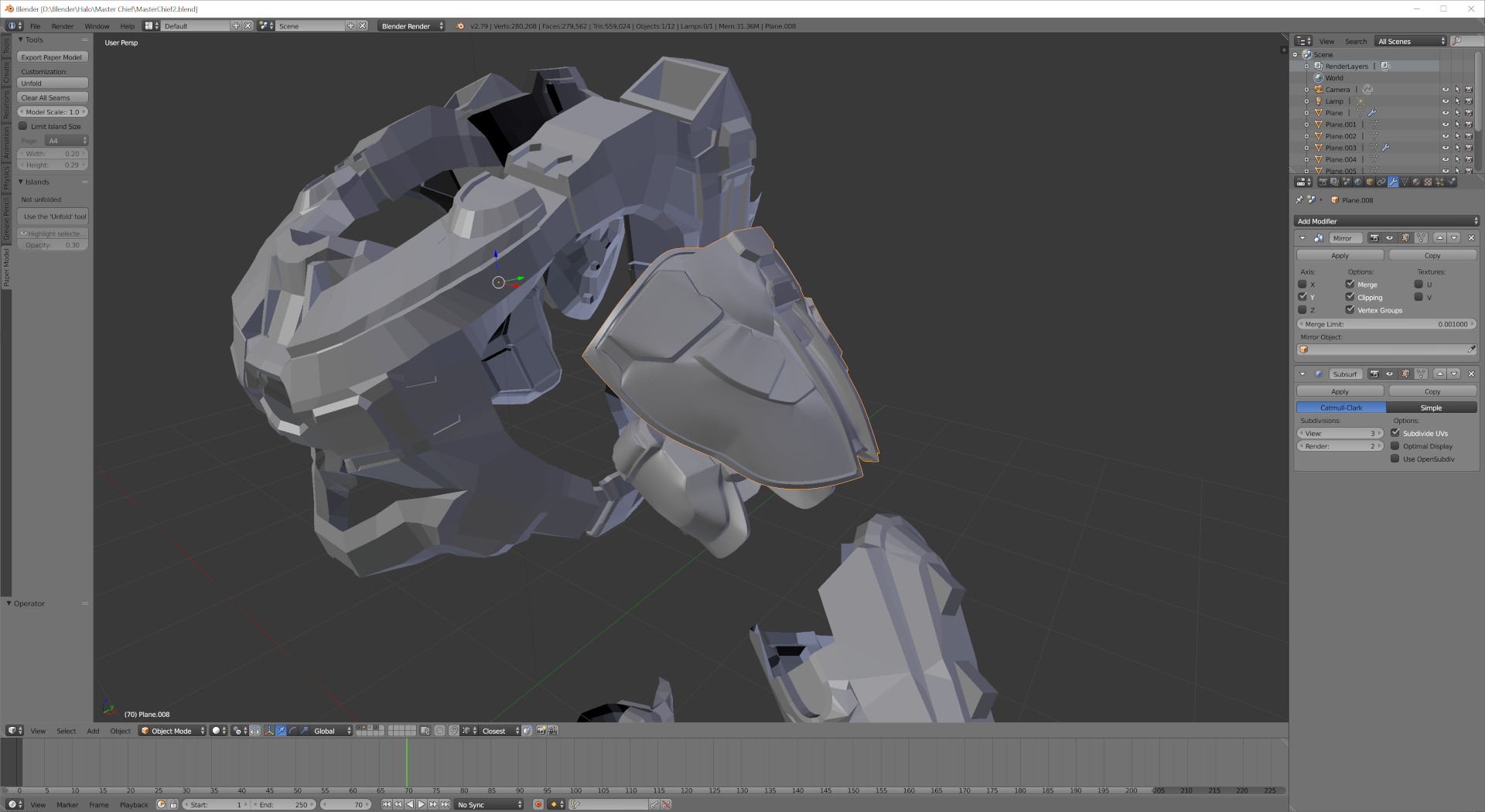The image size is (1485, 812).
Task: Open the Render menu in top bar
Action: click(63, 26)
